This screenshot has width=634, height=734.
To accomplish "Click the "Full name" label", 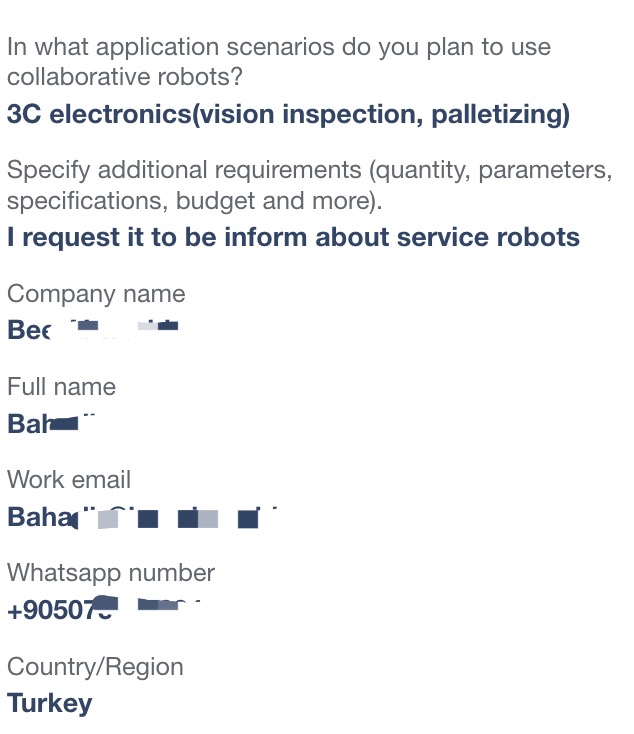I will 61,387.
